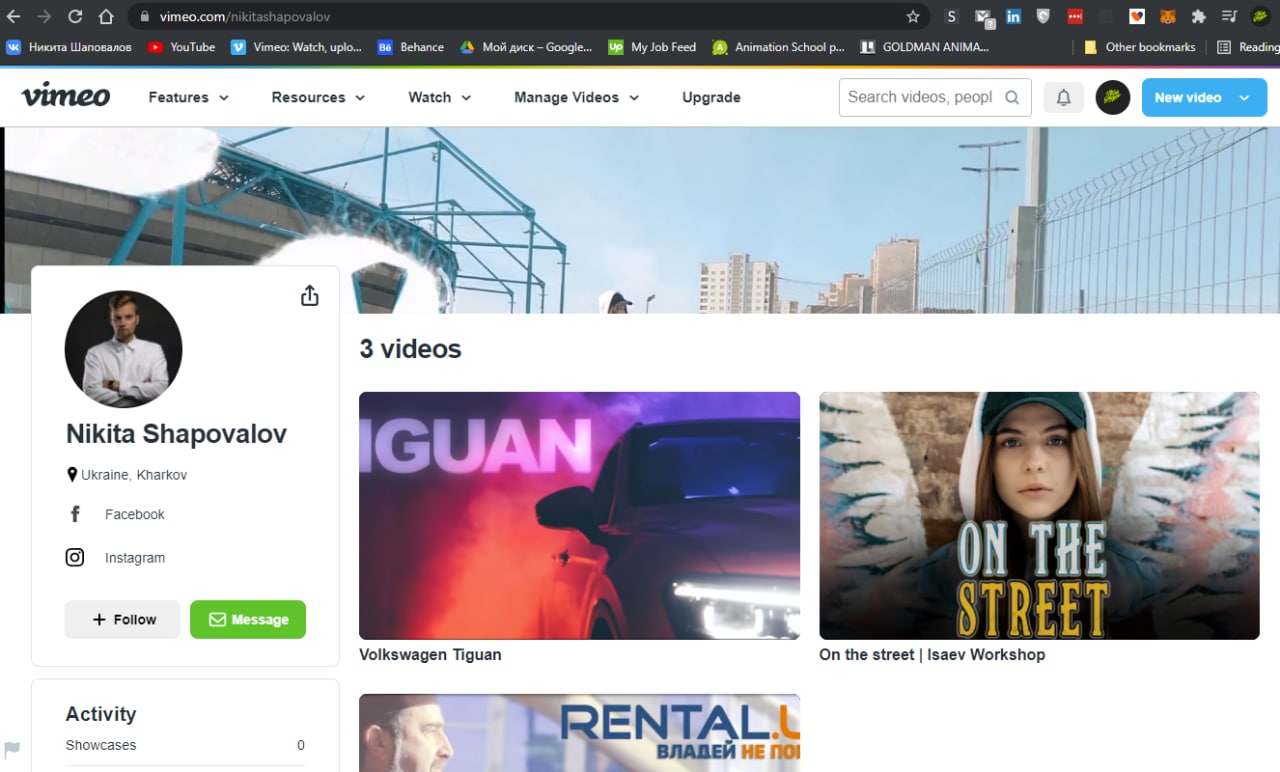
Task: Click the Instagram icon on profile card
Action: (x=75, y=558)
